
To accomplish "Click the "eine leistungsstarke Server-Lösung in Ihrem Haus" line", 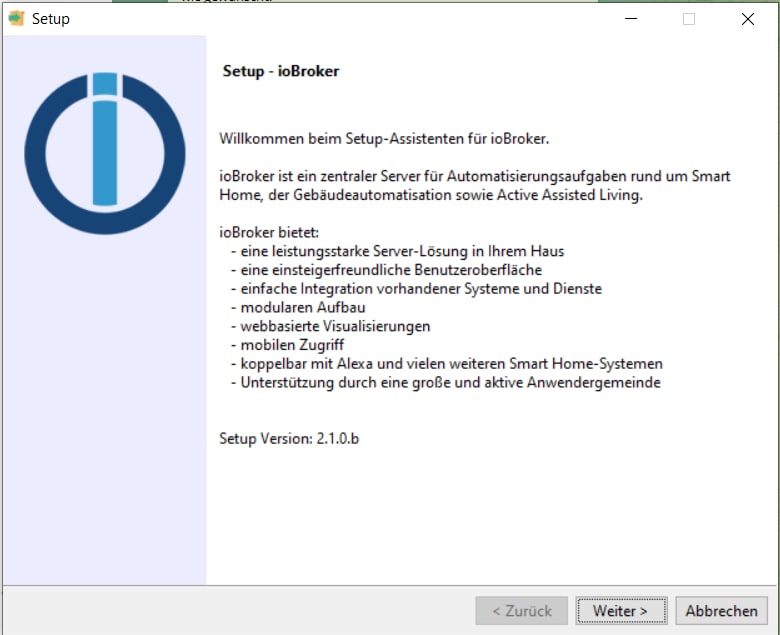I will click(x=402, y=251).
